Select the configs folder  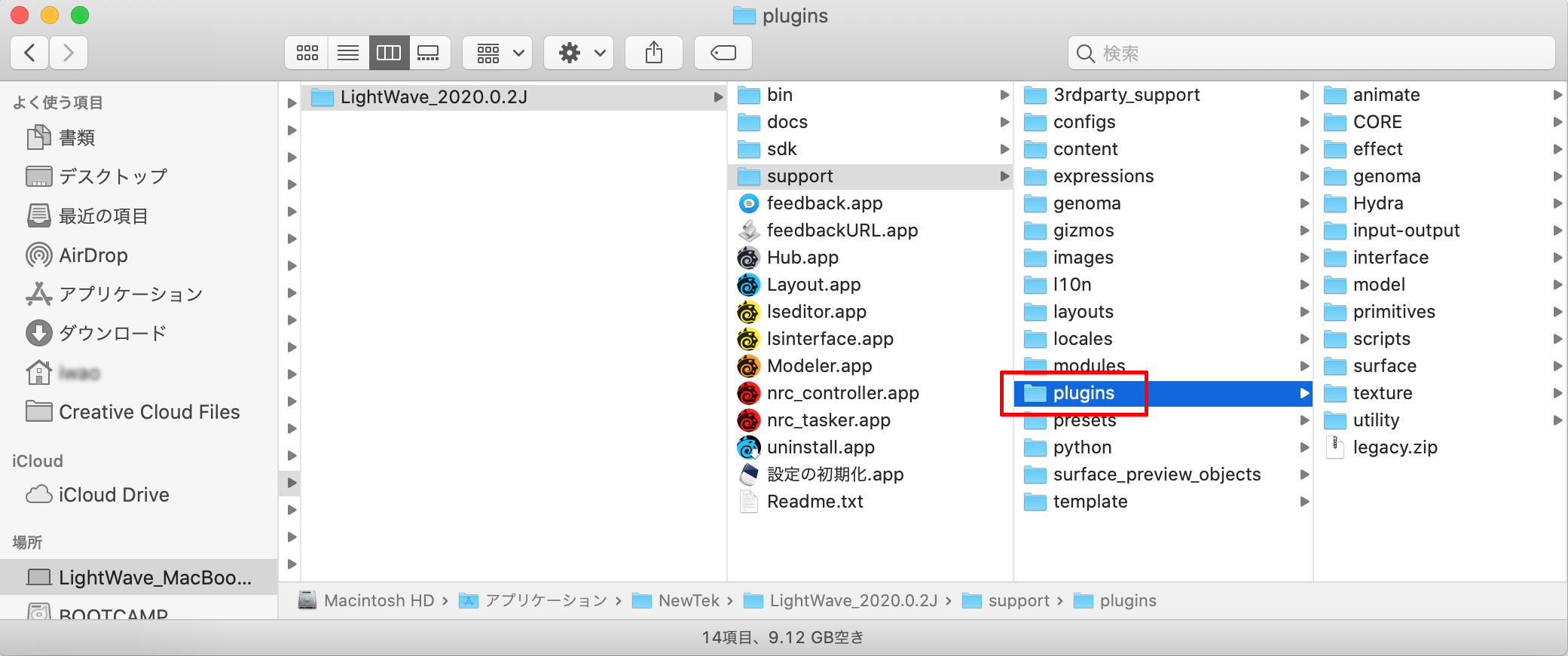pos(1163,122)
